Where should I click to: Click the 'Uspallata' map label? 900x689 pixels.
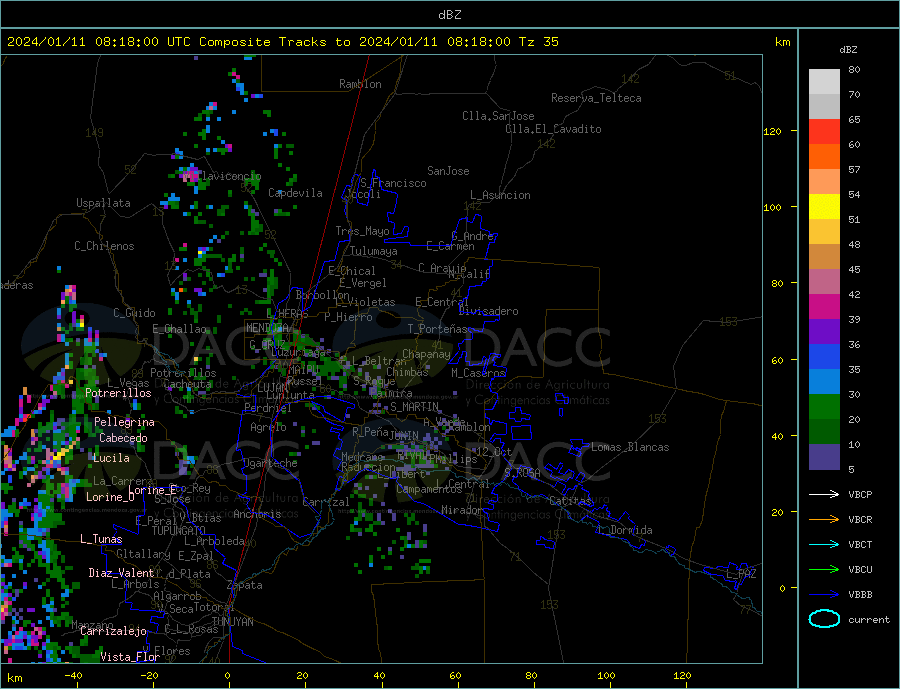pyautogui.click(x=103, y=203)
